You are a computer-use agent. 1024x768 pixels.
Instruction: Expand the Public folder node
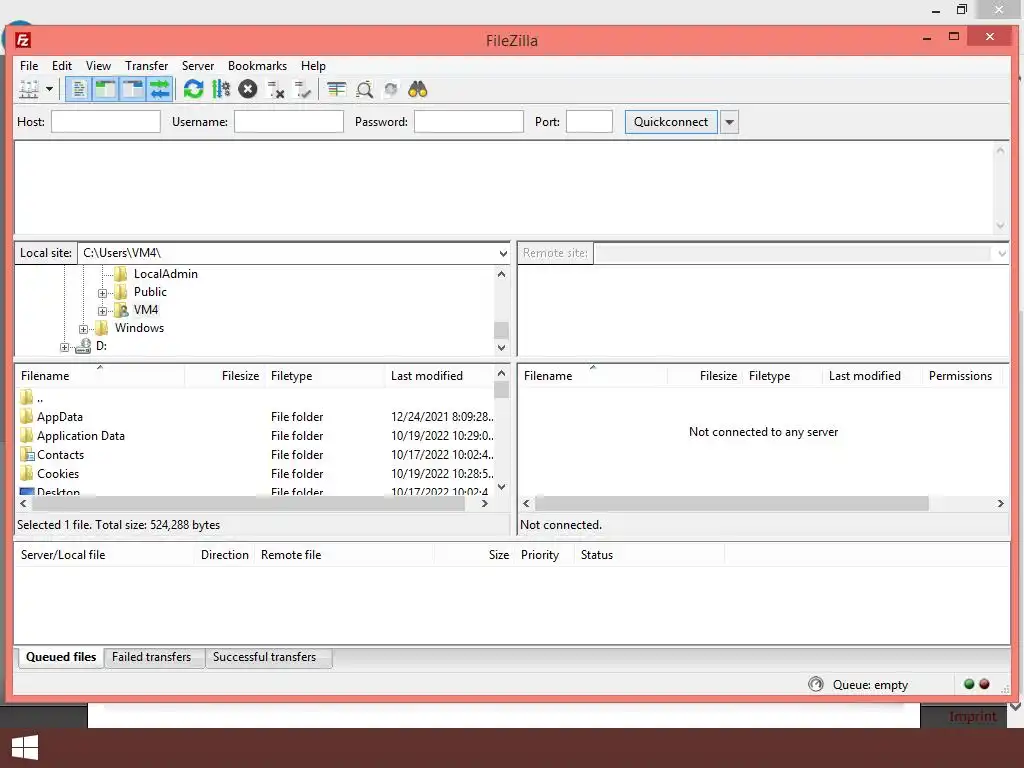[x=102, y=293]
